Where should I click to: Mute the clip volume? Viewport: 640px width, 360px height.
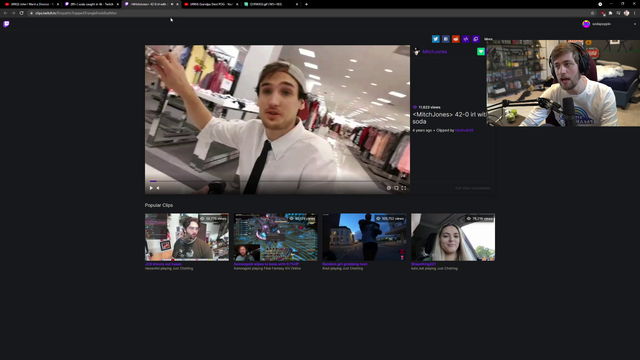coord(158,188)
